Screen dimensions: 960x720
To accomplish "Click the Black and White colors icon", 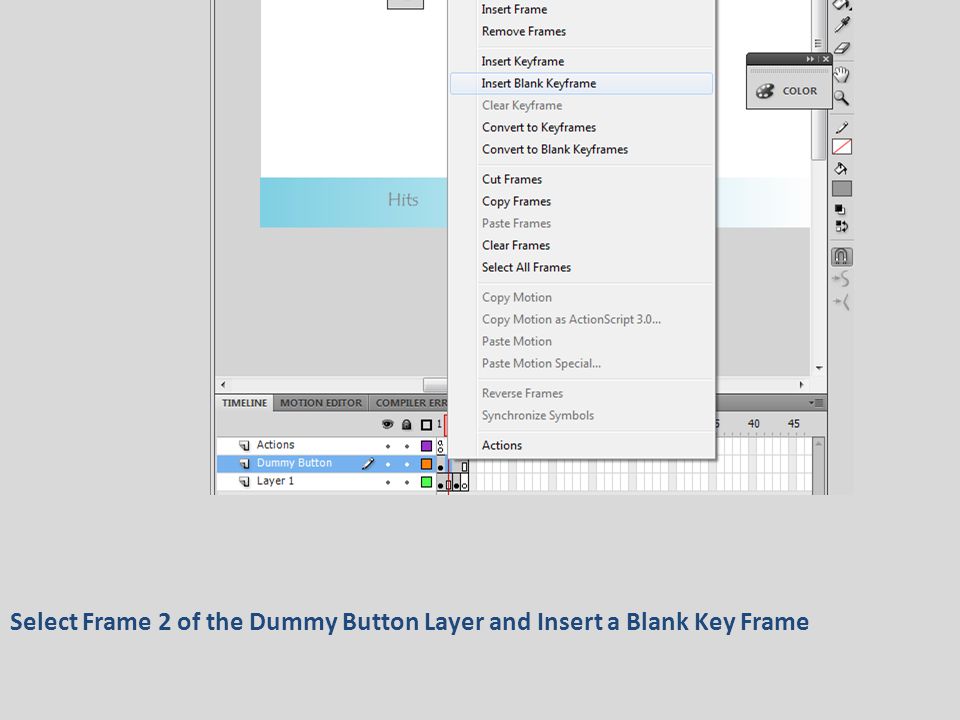I will click(841, 210).
